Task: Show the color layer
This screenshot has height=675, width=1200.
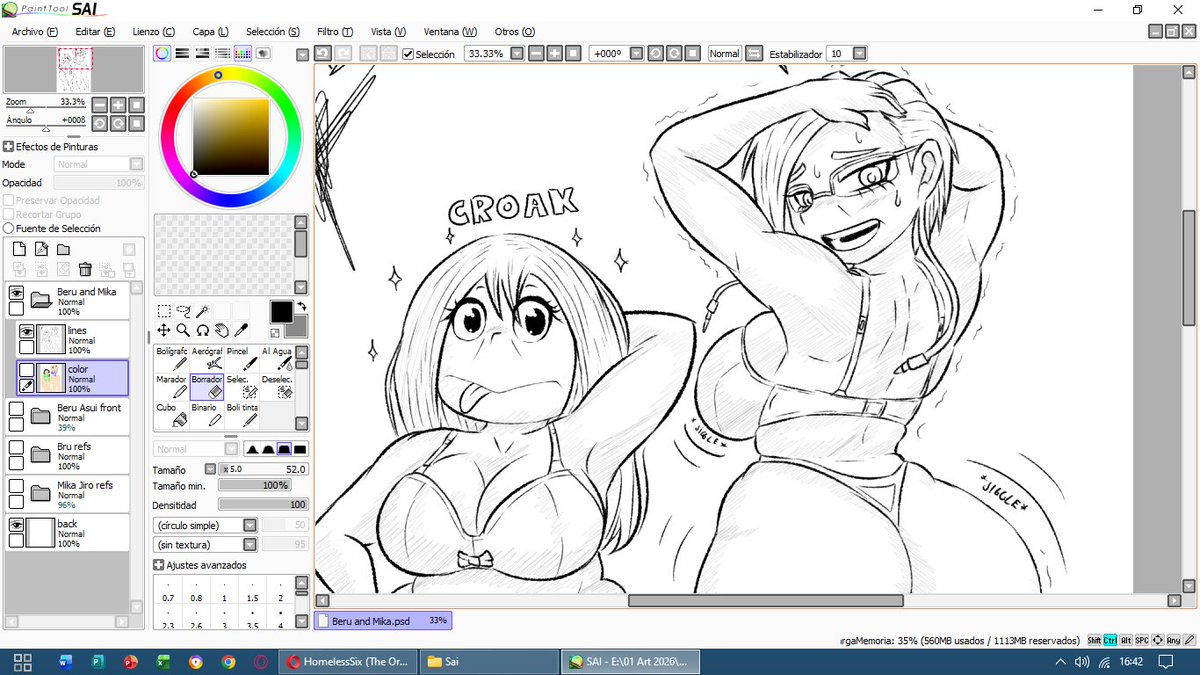Action: pyautogui.click(x=27, y=370)
